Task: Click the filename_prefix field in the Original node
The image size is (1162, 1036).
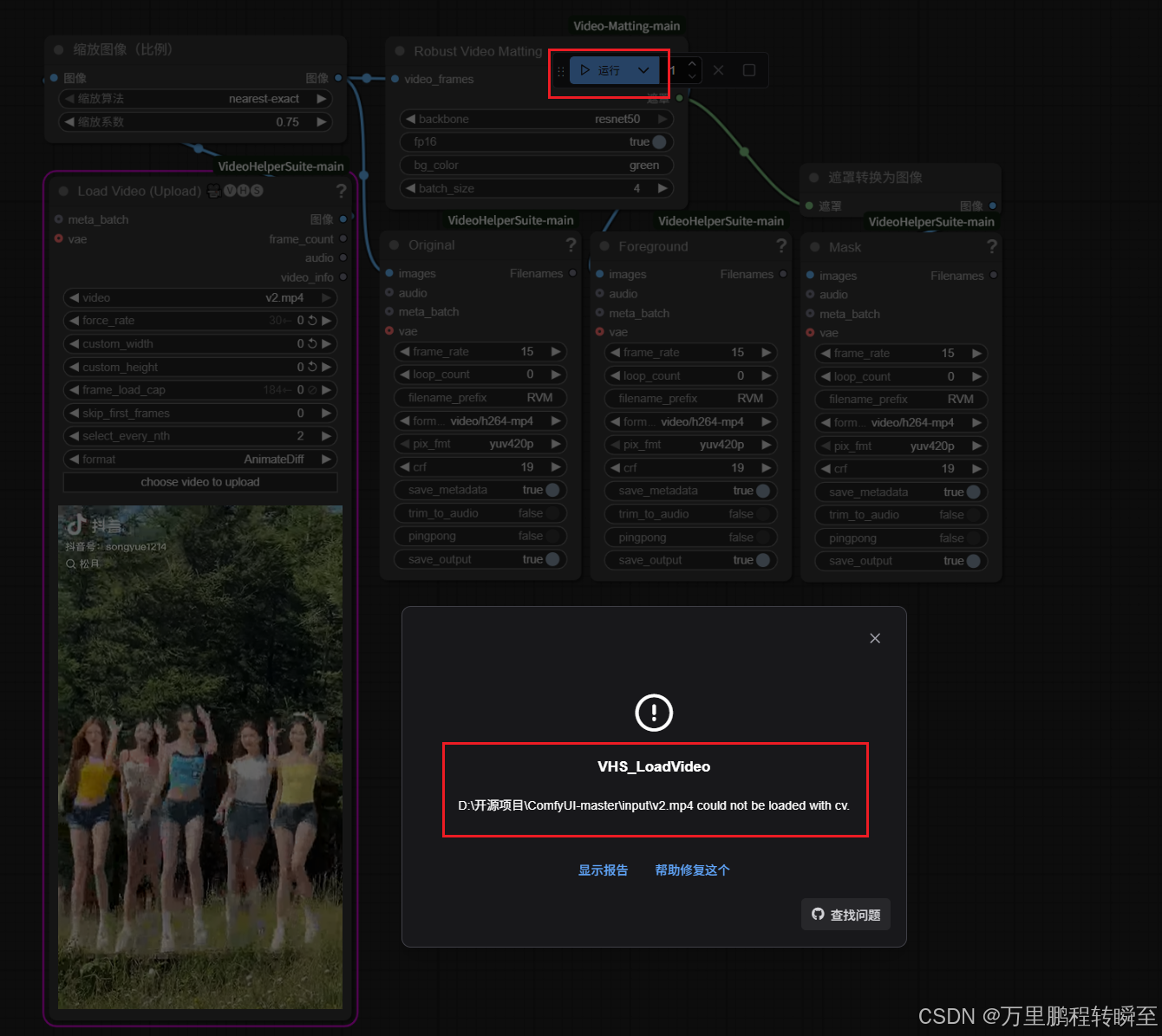Action: click(480, 398)
